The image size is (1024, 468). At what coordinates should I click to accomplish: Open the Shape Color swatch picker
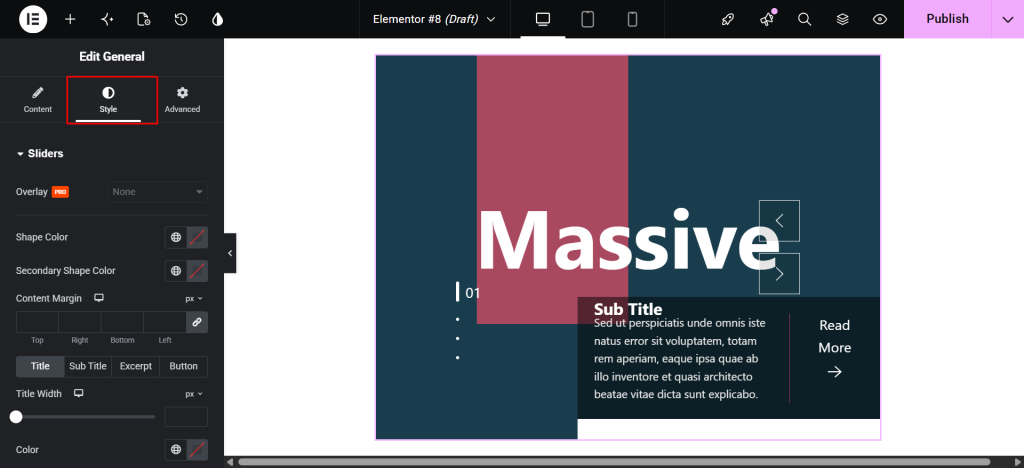(197, 238)
